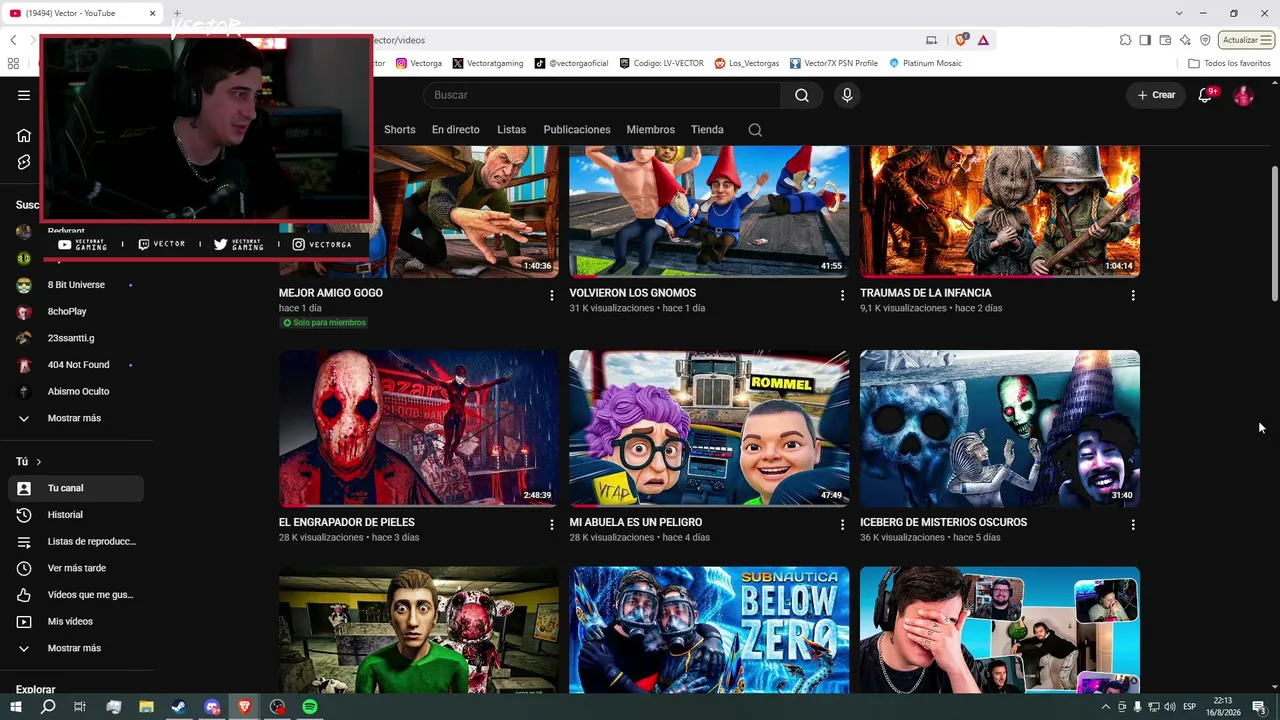Toggle the browser sidebar panel icon
This screenshot has width=1280, height=720.
point(1145,40)
